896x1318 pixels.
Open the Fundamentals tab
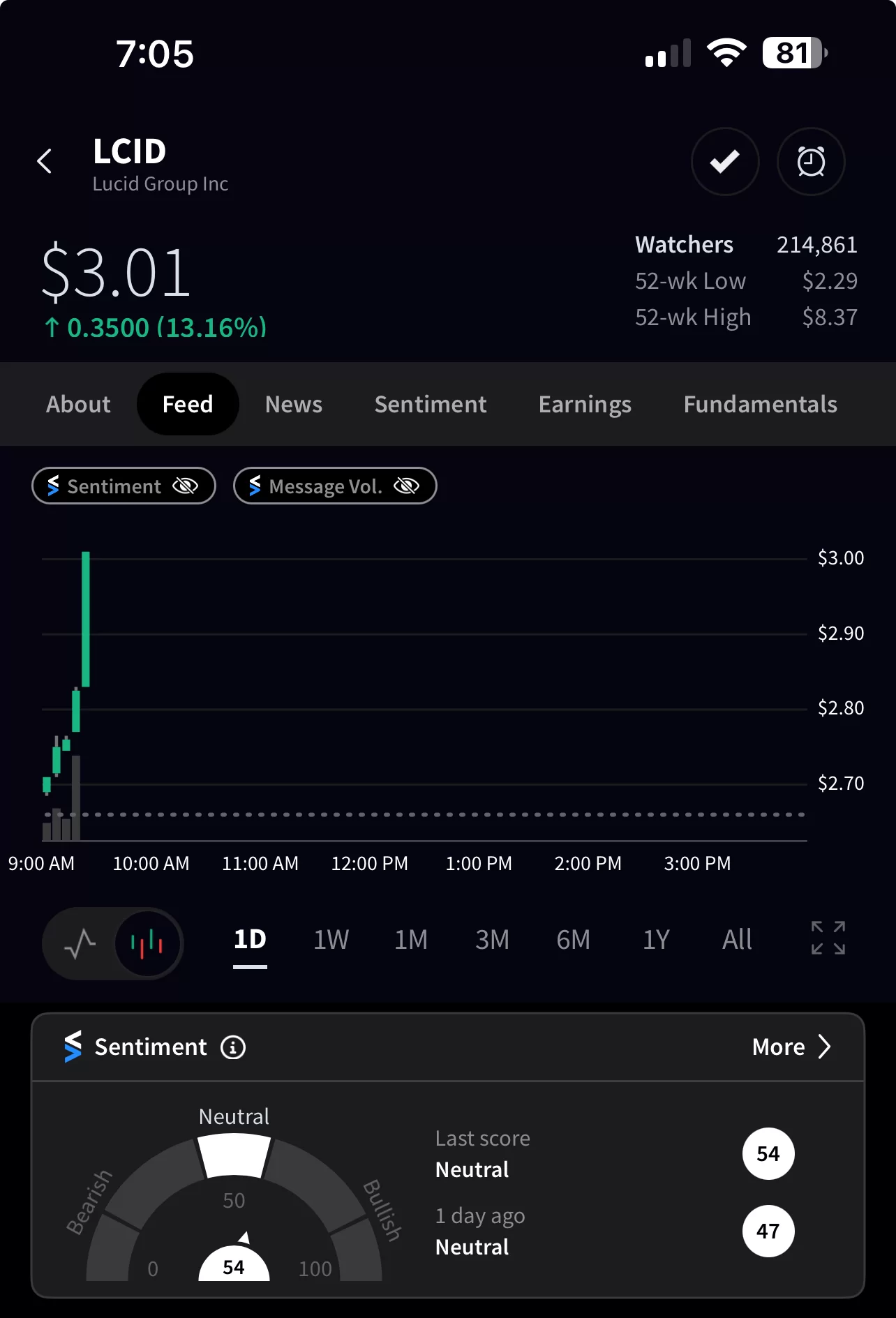coord(761,404)
